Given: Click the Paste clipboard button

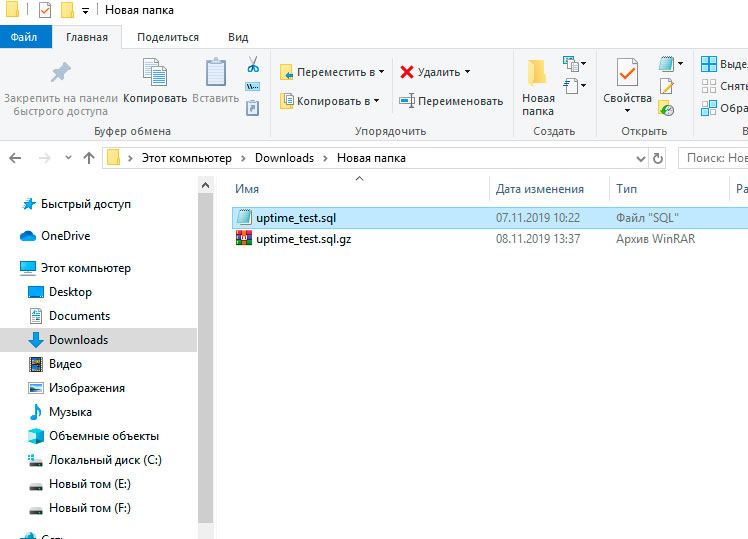Looking at the screenshot, I should point(216,80).
